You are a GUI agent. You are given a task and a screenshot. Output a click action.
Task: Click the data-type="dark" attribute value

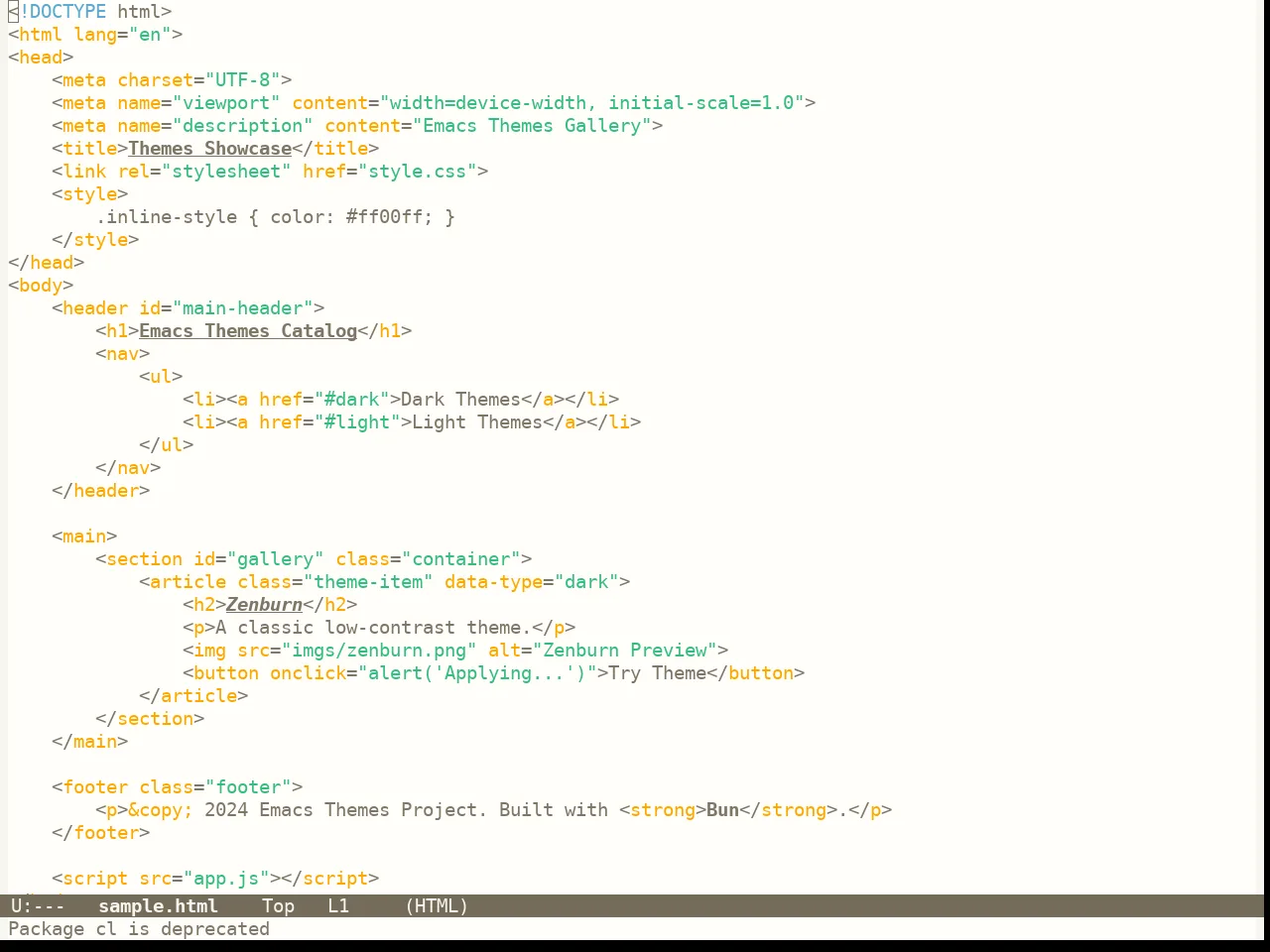[586, 582]
